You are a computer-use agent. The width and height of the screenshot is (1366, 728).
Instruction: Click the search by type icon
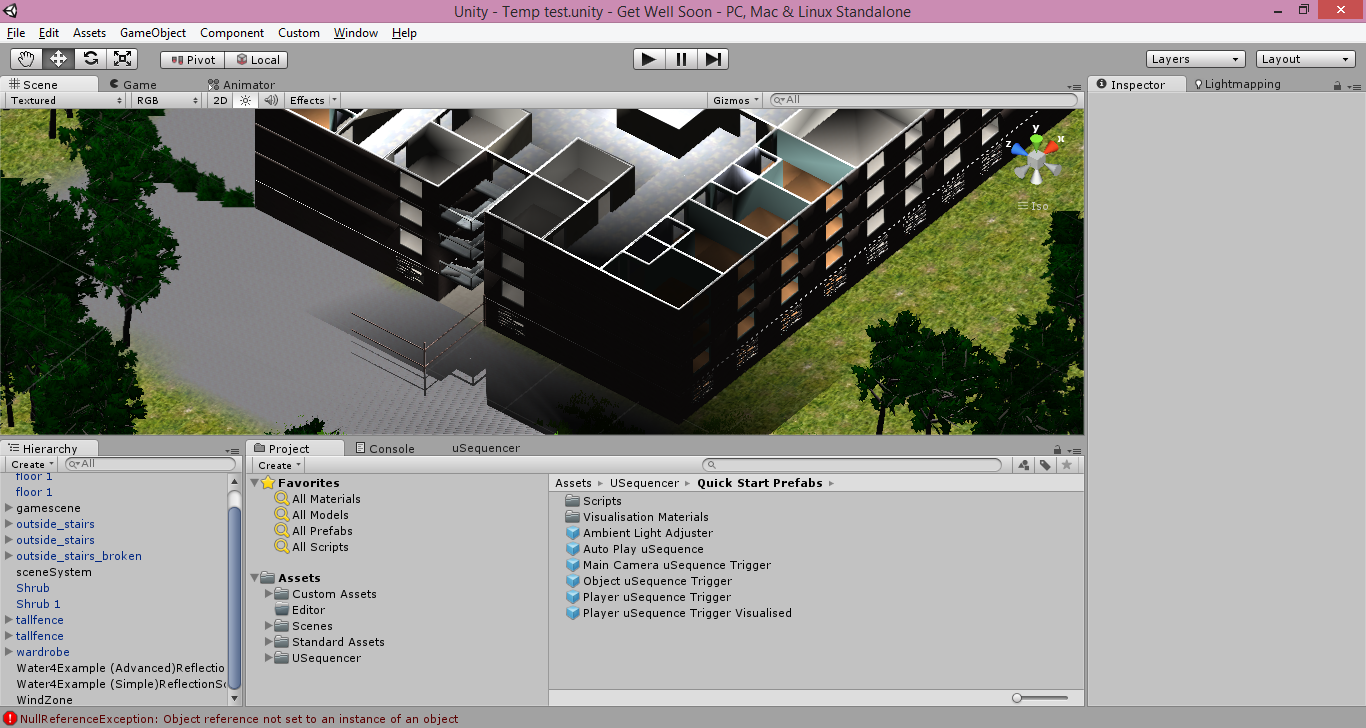1023,465
